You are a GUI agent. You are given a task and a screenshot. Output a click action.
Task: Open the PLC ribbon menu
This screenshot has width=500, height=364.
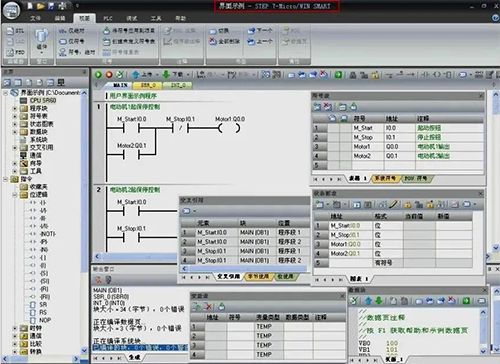108,18
